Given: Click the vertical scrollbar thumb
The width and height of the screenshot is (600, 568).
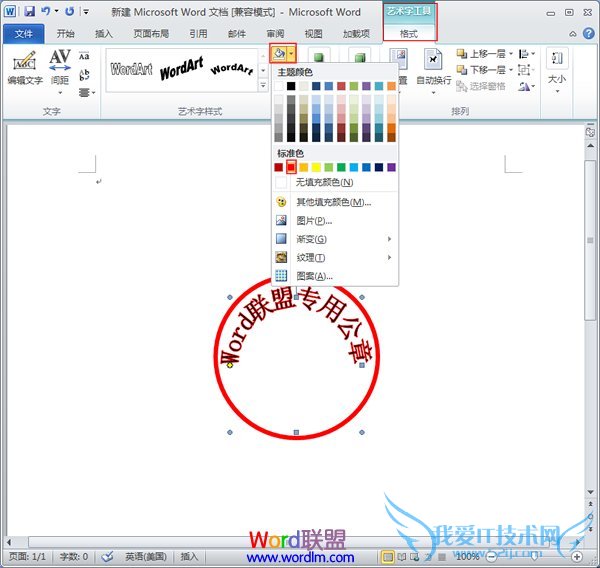Looking at the screenshot, I should click(590, 240).
